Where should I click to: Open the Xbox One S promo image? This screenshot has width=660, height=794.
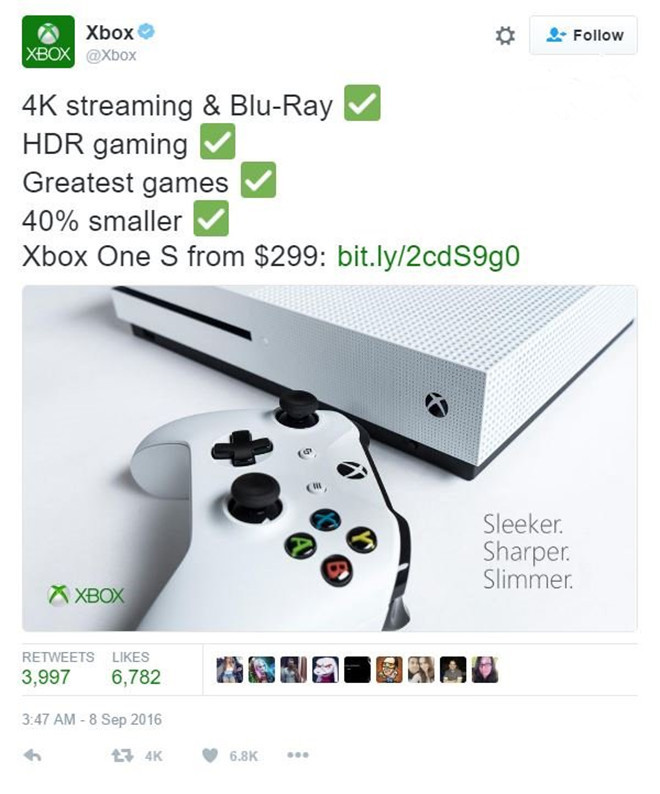[x=330, y=458]
